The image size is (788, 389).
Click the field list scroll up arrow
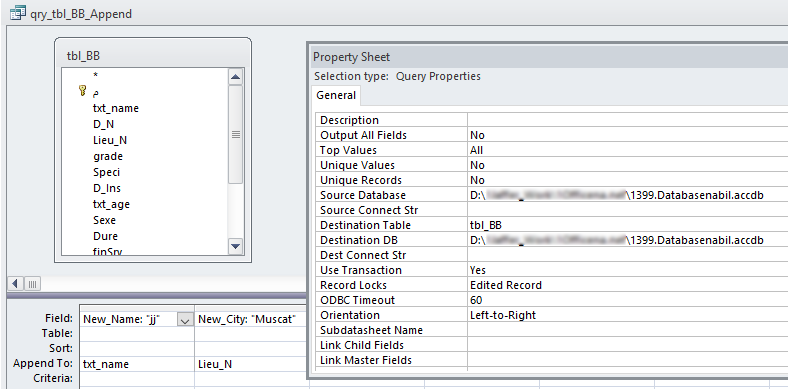tap(235, 77)
